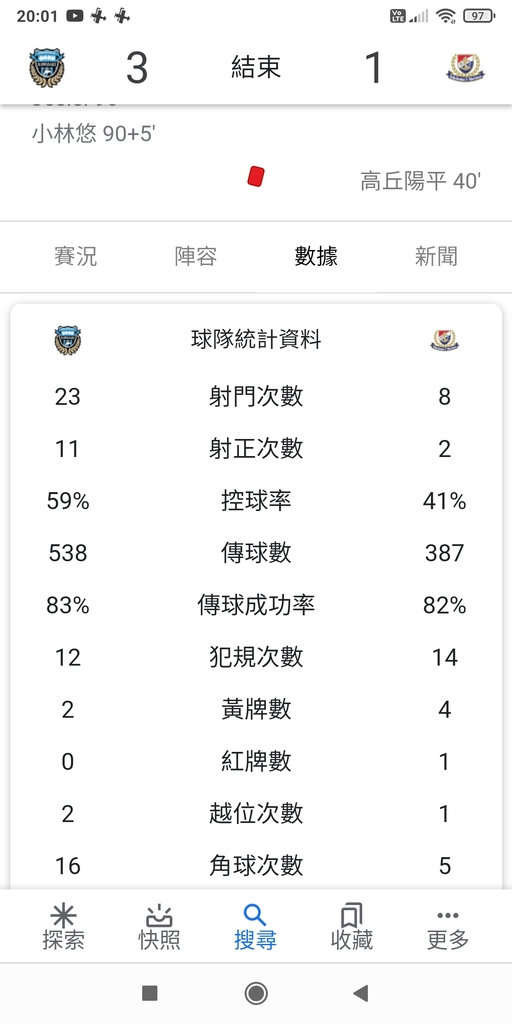Tap the red card icon at 40'
The image size is (512, 1024).
click(x=256, y=176)
